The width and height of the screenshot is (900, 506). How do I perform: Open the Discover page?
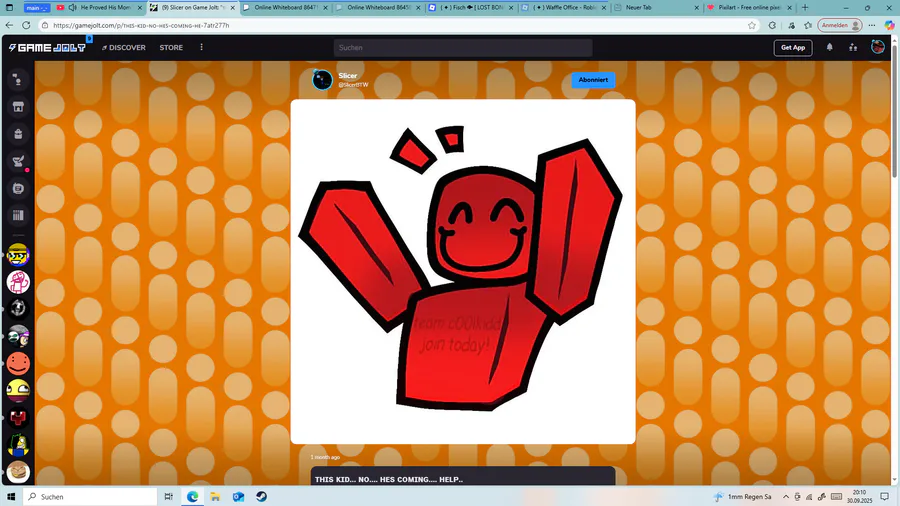[x=123, y=48]
